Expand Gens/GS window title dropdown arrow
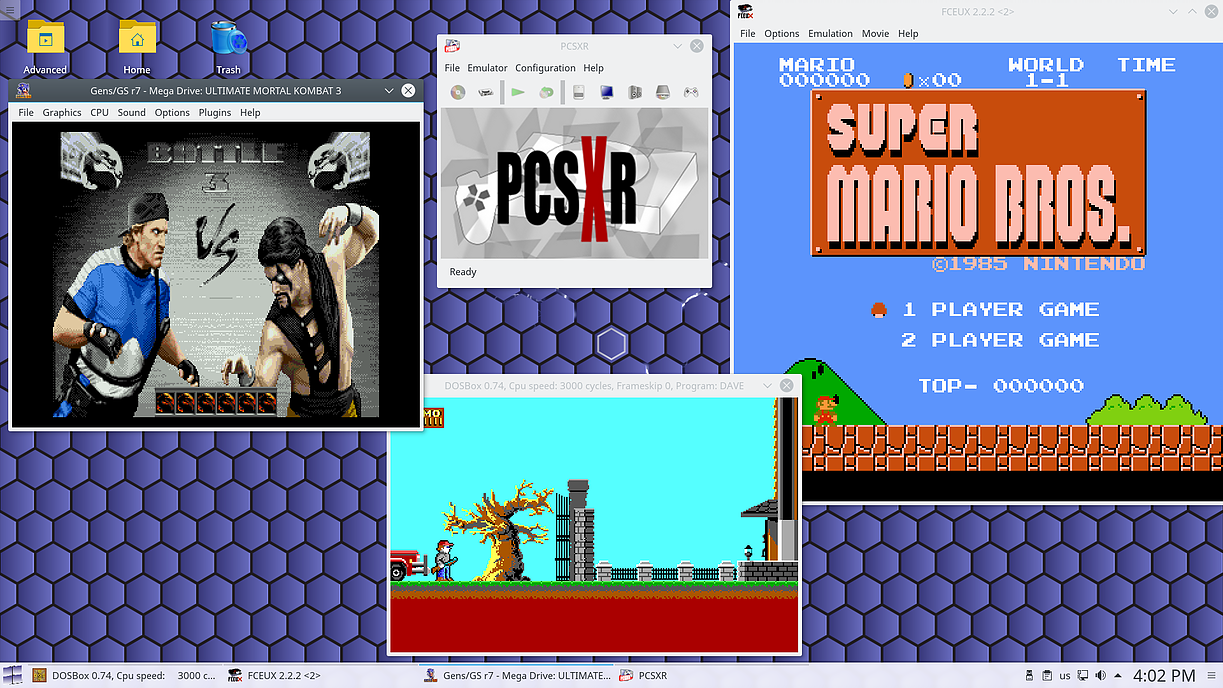 pos(389,90)
